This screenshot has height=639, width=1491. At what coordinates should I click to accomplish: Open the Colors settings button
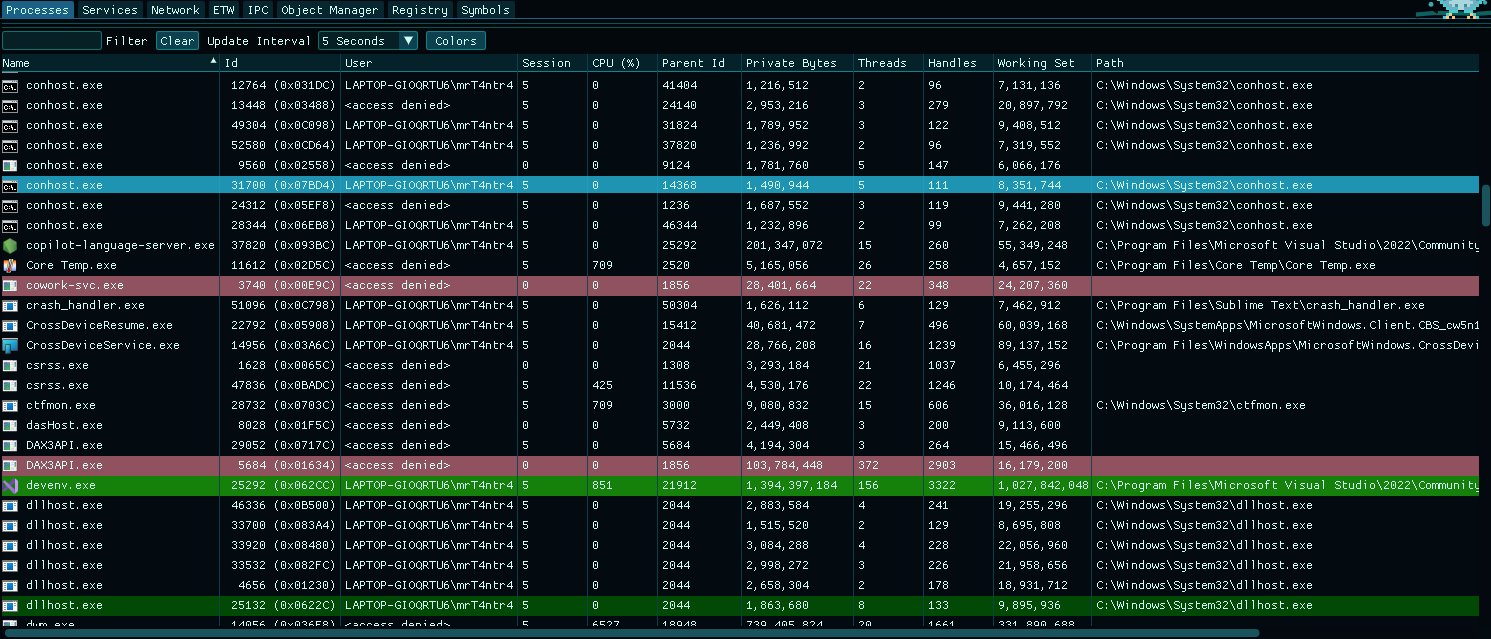[456, 41]
